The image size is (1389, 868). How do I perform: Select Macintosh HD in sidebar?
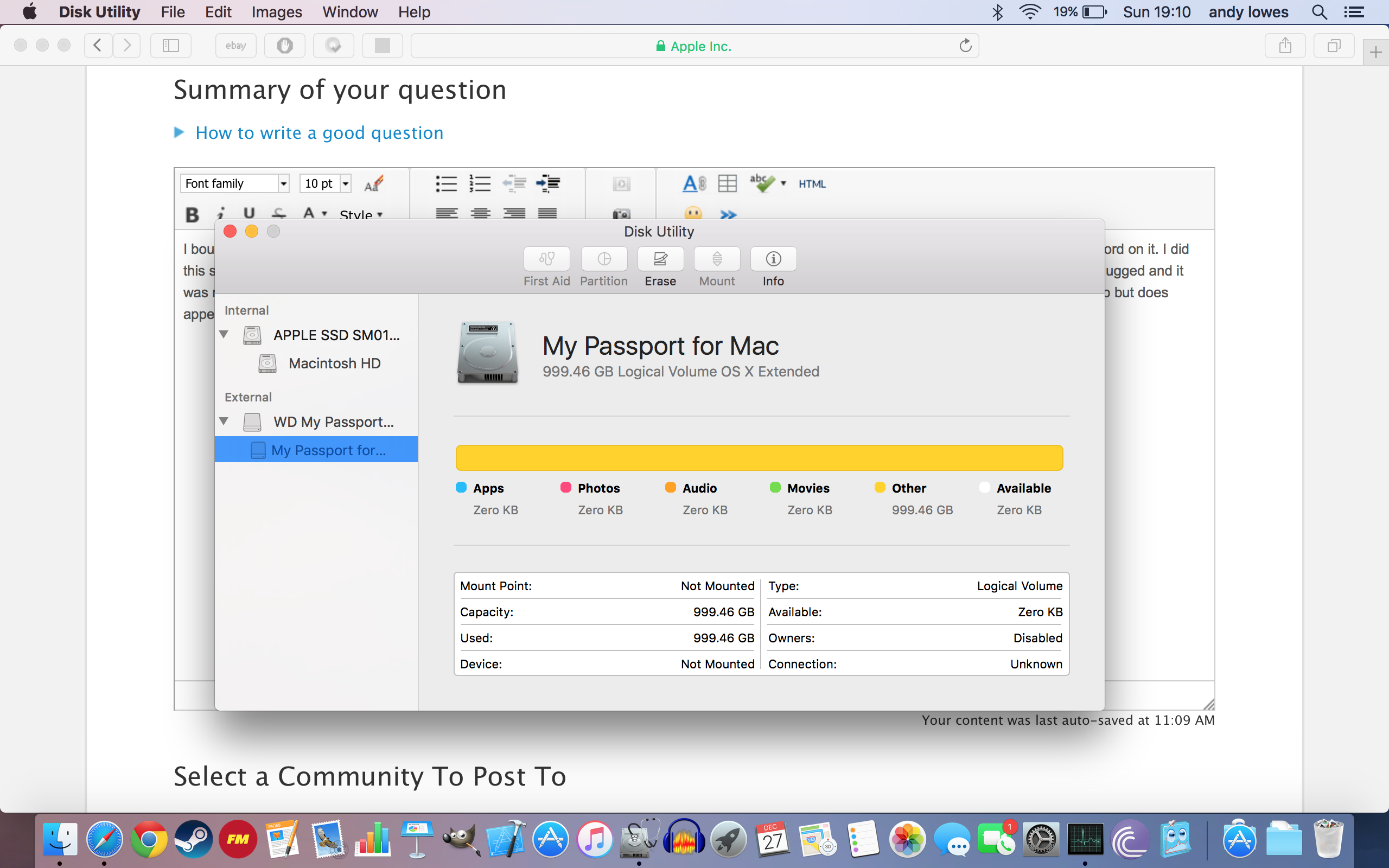[334, 363]
